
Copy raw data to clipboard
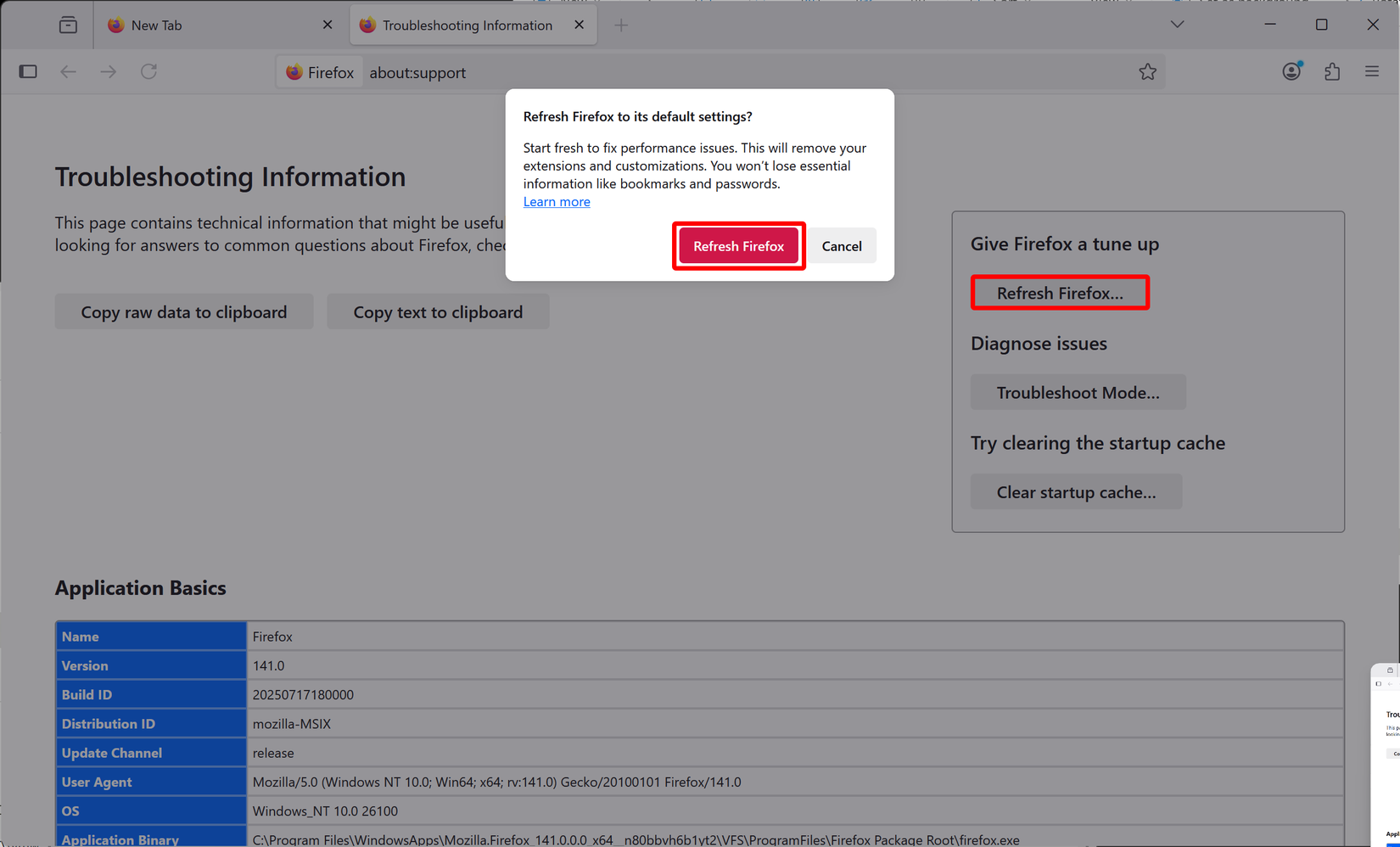point(183,311)
